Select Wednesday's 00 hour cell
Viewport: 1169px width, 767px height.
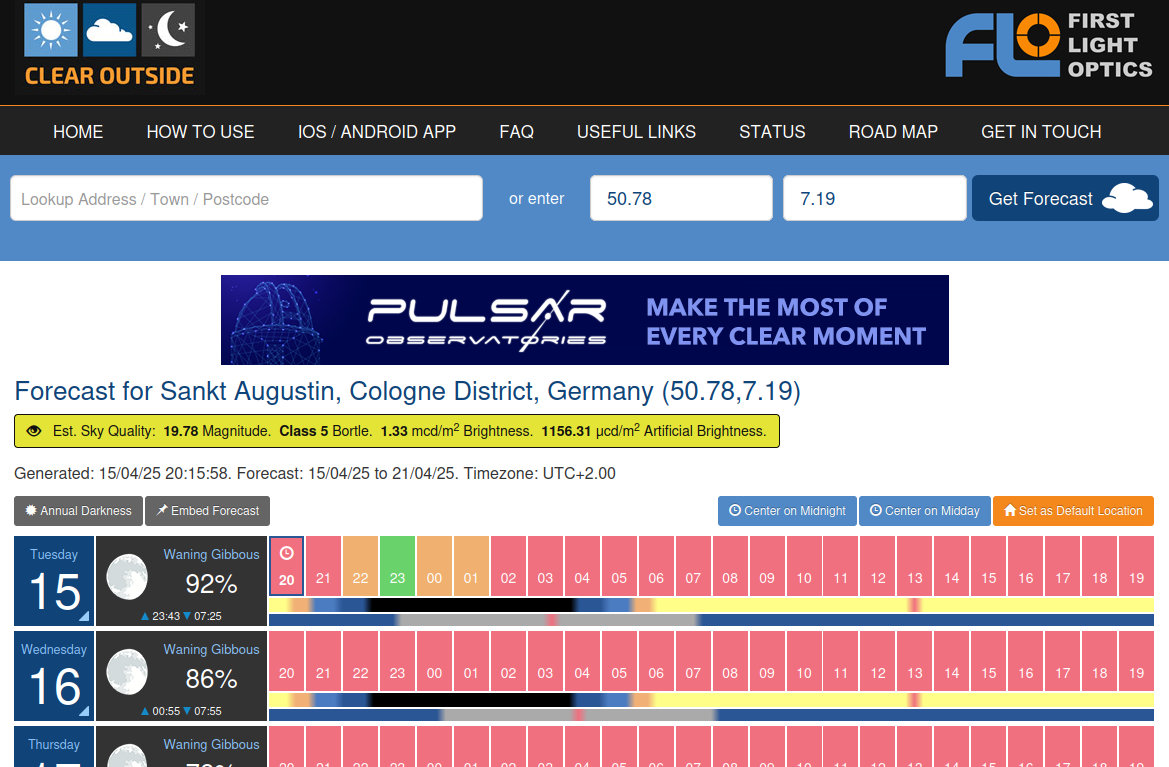(x=434, y=661)
